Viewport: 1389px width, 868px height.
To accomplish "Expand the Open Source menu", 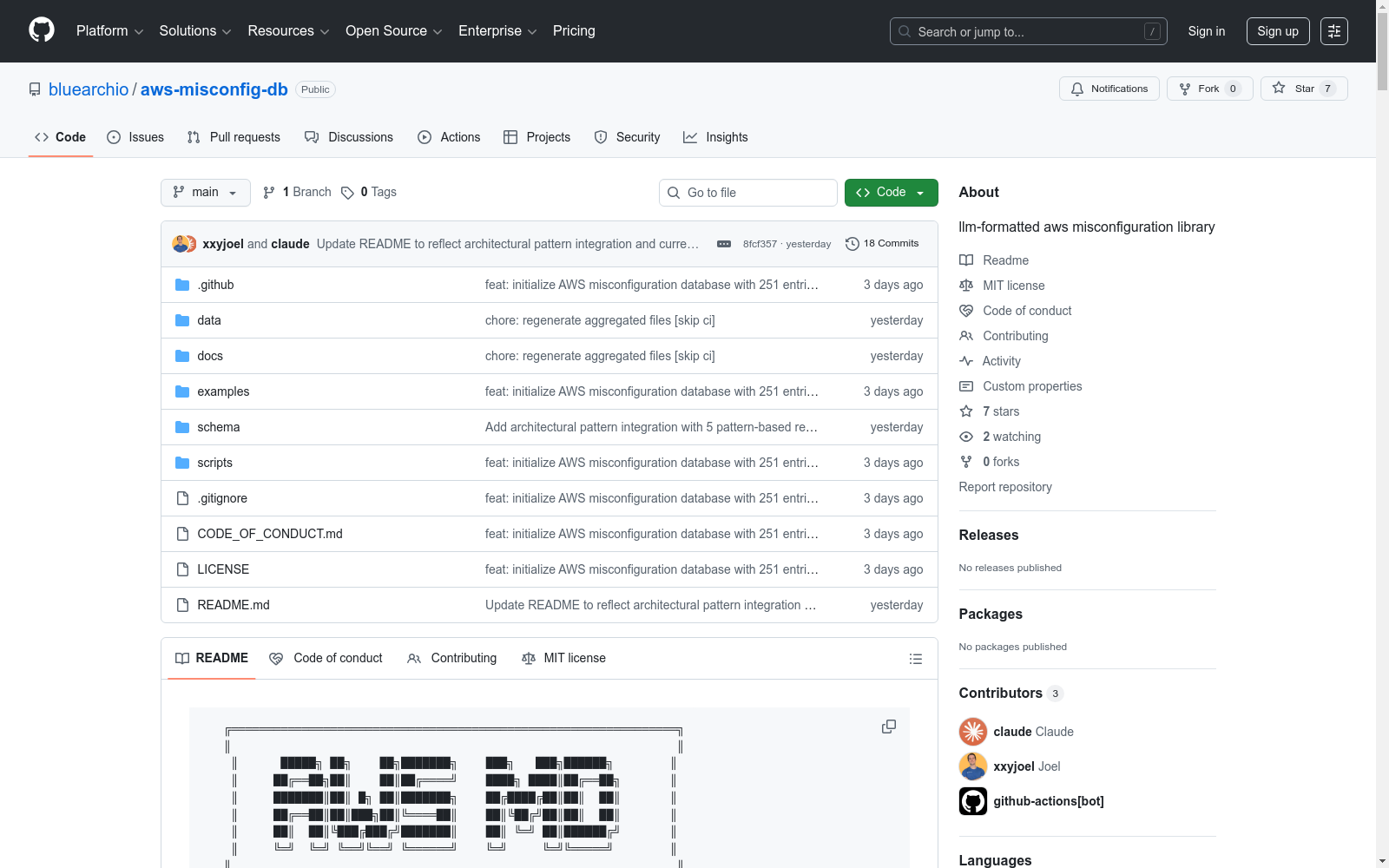I will (x=394, y=31).
